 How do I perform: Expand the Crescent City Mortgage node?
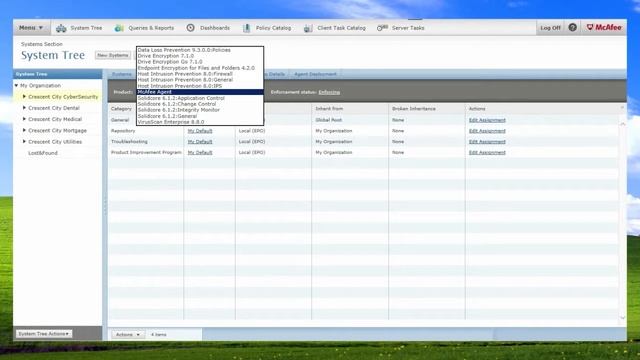(24, 130)
